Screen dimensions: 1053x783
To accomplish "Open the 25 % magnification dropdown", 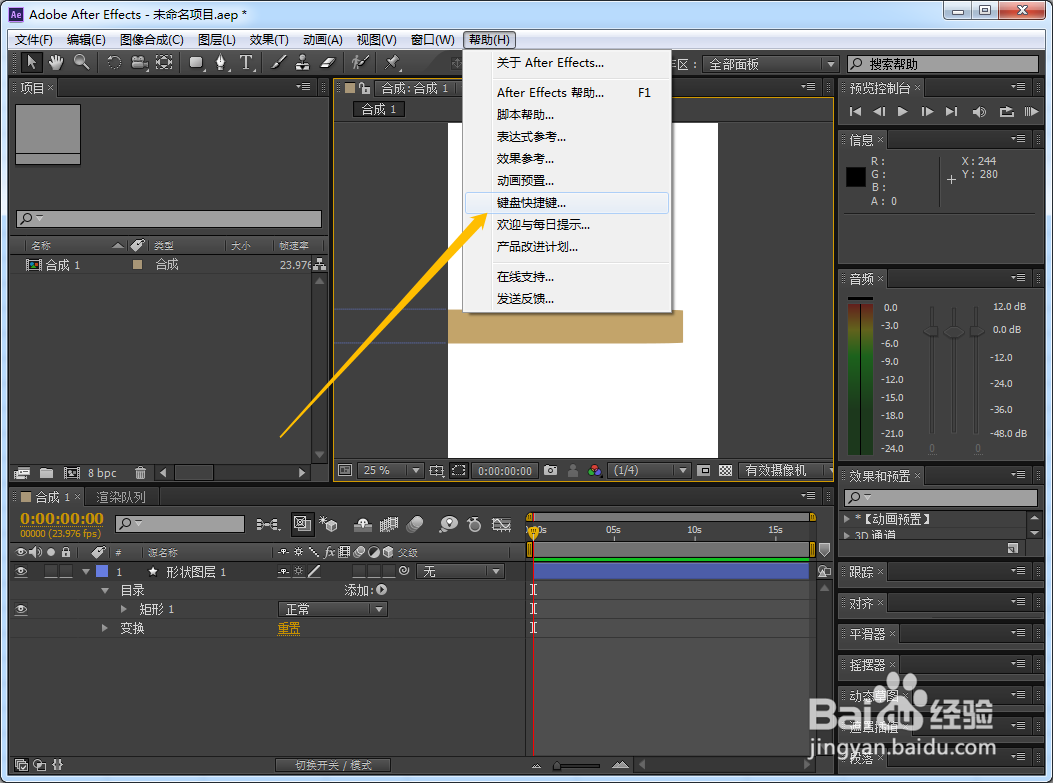I will pos(390,471).
